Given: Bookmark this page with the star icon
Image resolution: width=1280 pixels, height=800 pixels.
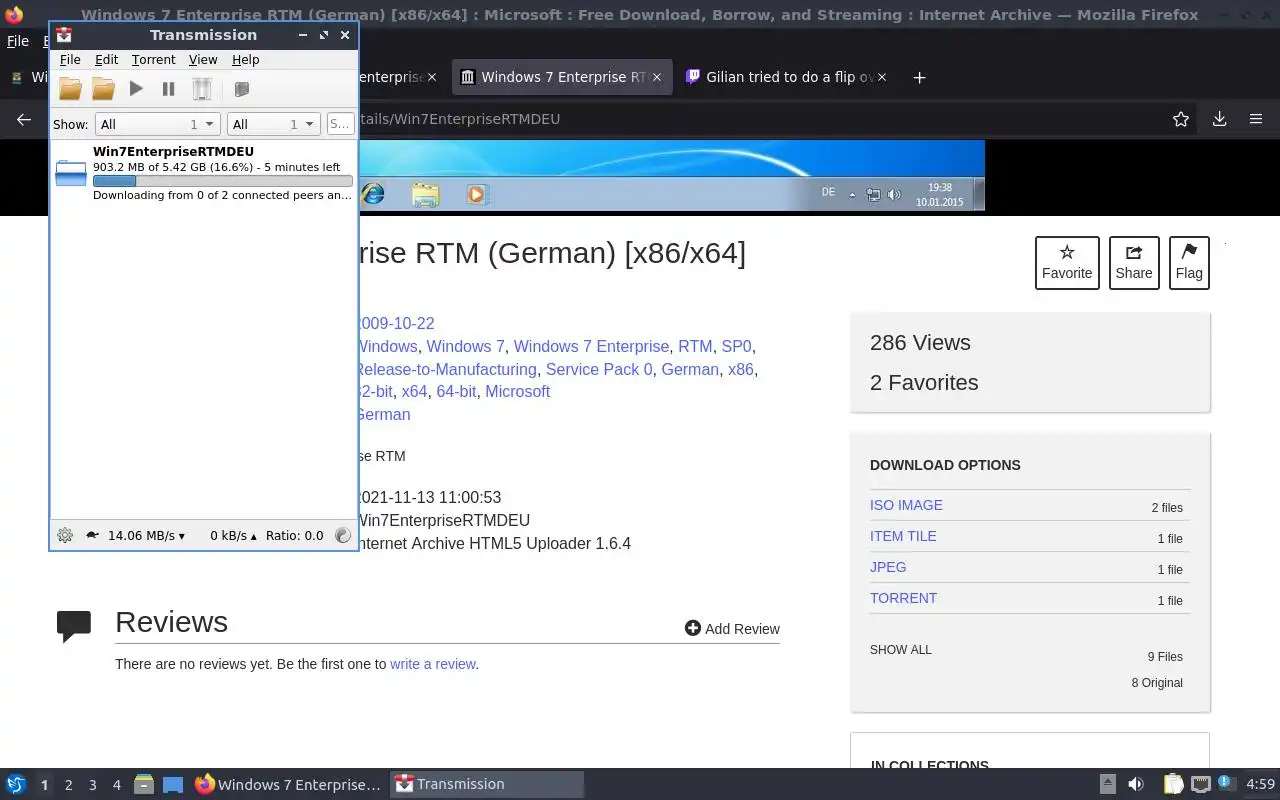Looking at the screenshot, I should (x=1181, y=119).
